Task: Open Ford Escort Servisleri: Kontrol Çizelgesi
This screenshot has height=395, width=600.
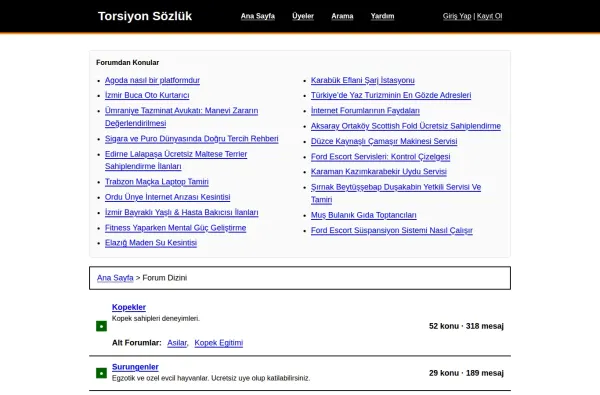Action: click(380, 157)
